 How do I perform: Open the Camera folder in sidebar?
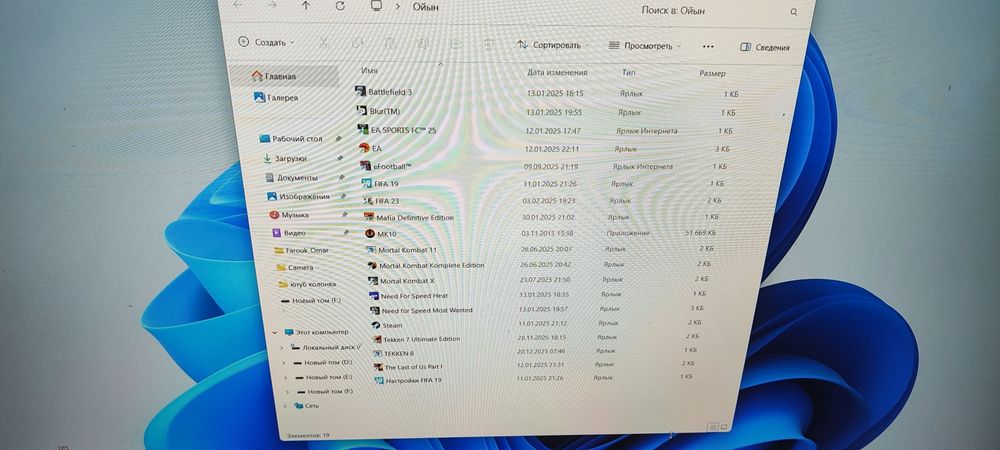click(x=300, y=268)
